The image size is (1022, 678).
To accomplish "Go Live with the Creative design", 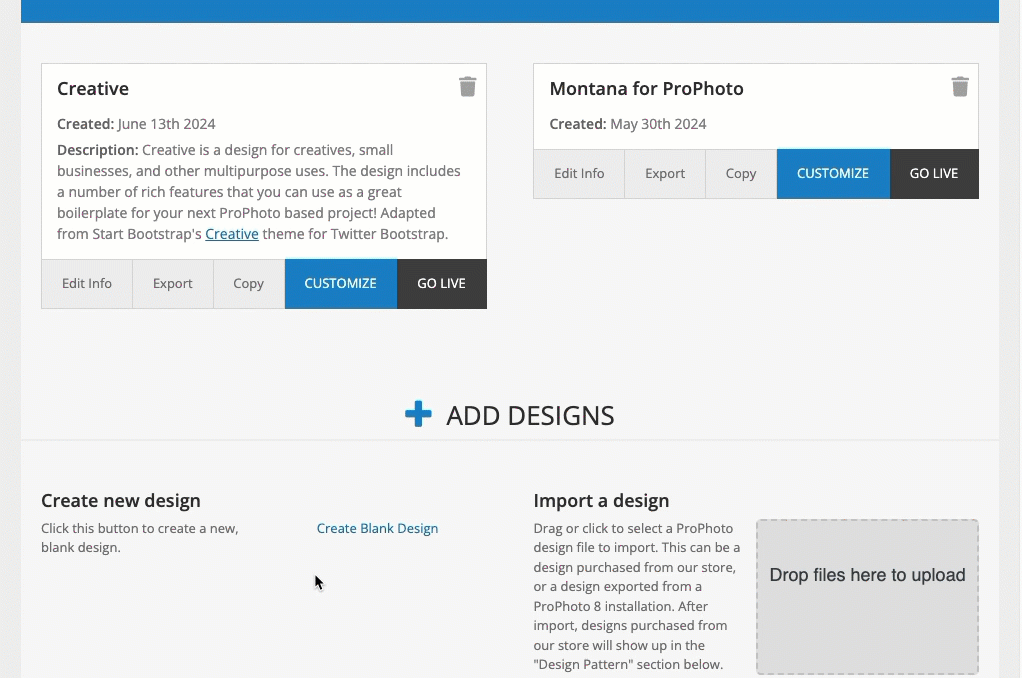I will coord(441,284).
